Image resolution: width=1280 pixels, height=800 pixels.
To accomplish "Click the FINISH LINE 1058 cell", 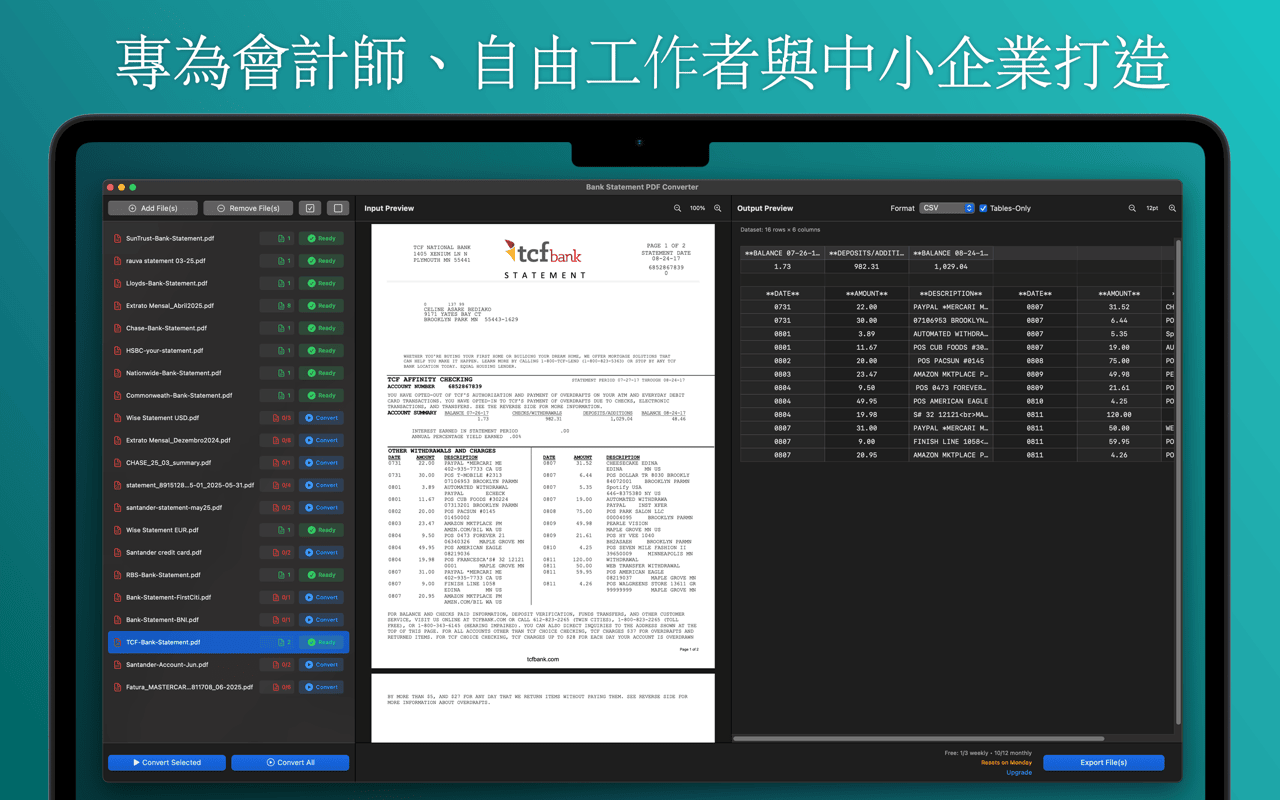I will 950,441.
